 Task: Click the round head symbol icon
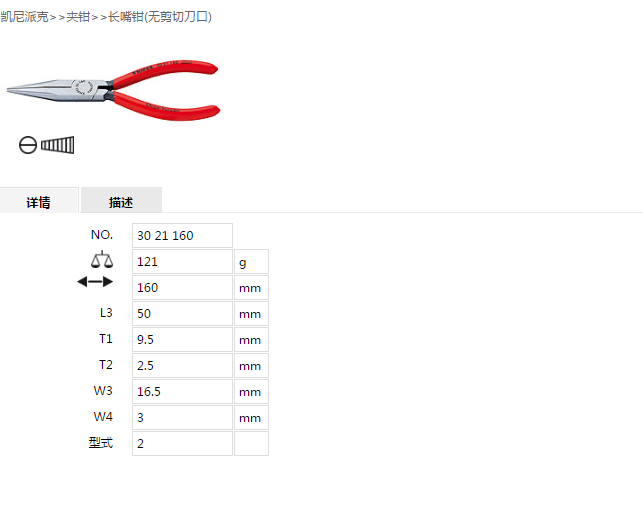28,145
